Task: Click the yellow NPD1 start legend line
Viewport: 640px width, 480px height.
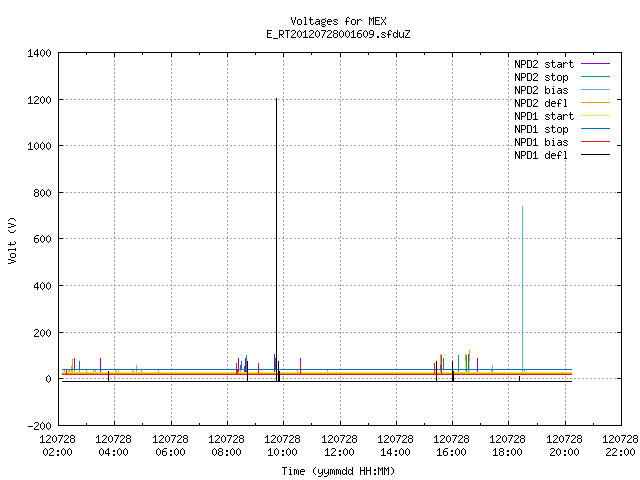Action: tap(596, 116)
